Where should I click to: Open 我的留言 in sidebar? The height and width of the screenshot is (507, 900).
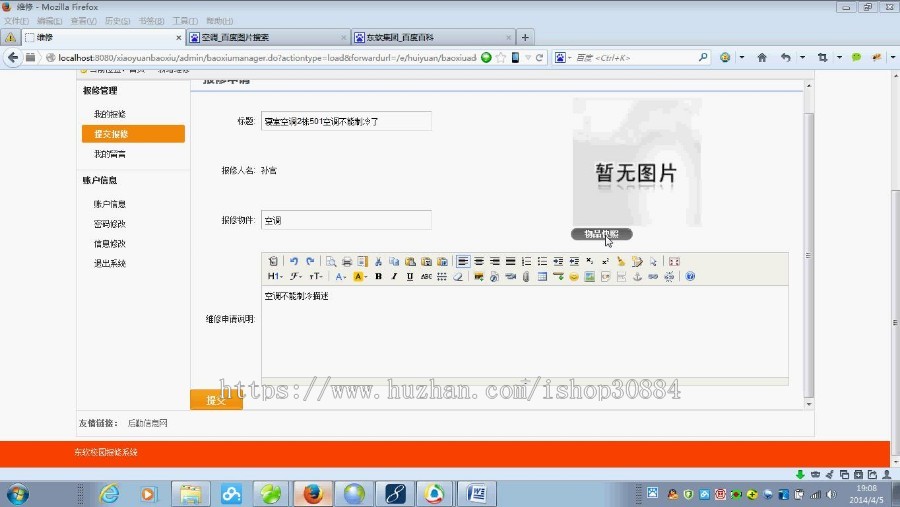pos(110,154)
